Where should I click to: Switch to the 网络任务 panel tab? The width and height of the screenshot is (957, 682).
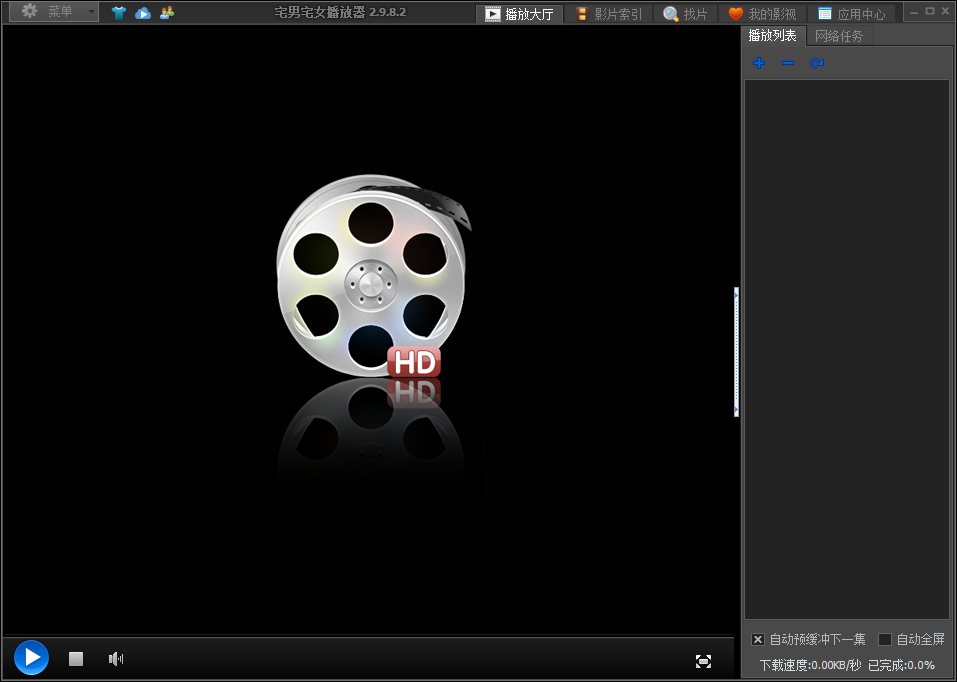pyautogui.click(x=839, y=36)
